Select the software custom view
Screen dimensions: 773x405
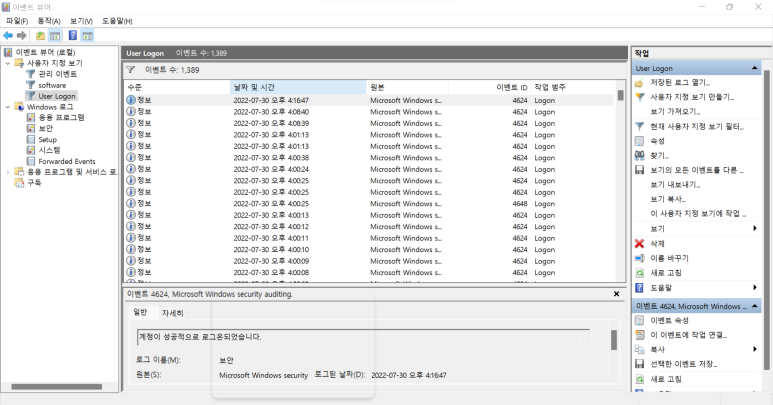52,85
